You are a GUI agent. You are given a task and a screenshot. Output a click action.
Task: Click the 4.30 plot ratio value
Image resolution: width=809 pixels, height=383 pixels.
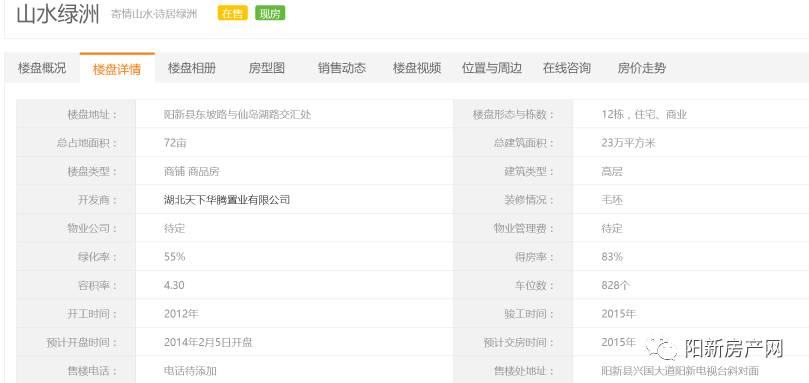click(174, 285)
